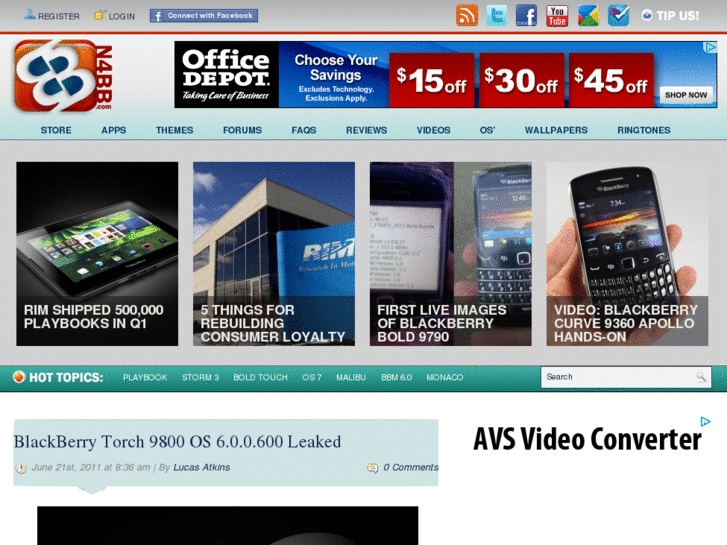Open the Login link
This screenshot has width=727, height=545.
[115, 16]
